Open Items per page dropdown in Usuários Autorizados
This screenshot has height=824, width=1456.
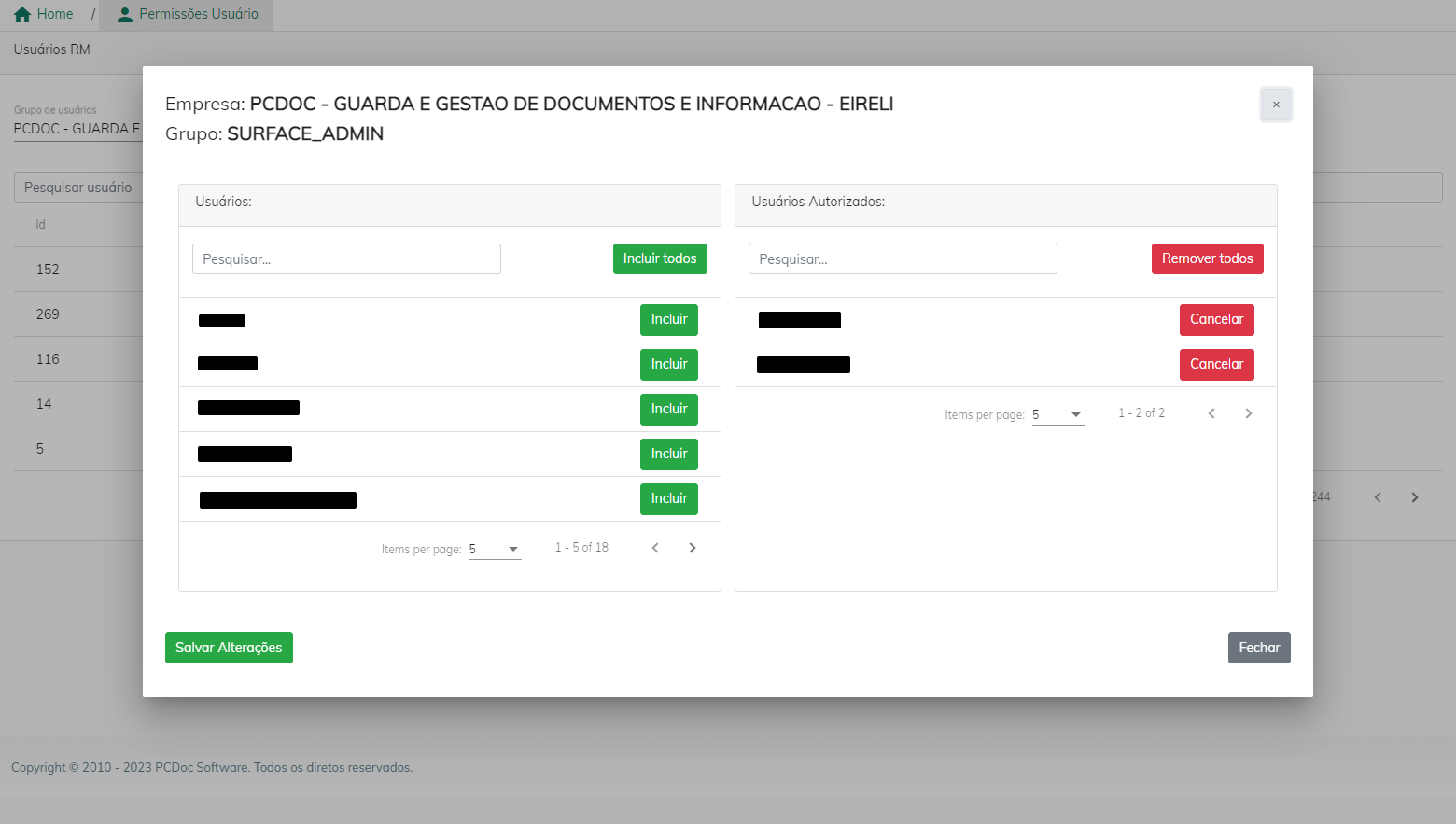point(1057,414)
